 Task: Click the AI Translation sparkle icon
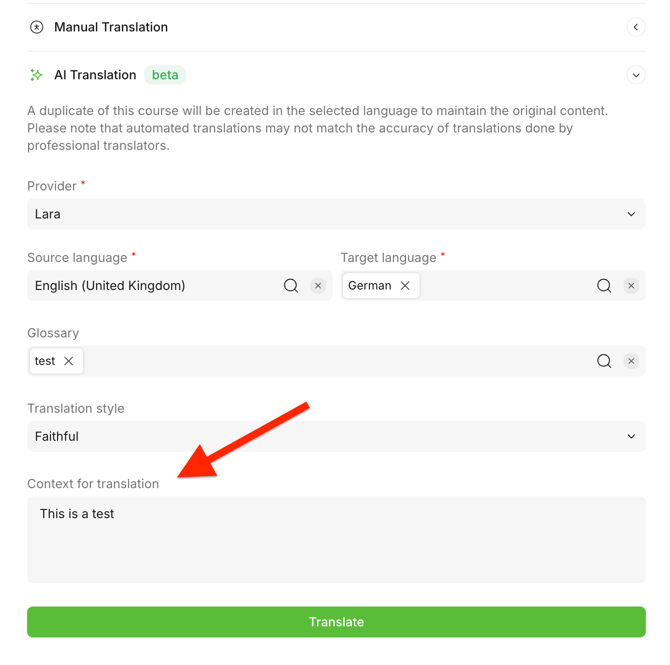(x=37, y=75)
